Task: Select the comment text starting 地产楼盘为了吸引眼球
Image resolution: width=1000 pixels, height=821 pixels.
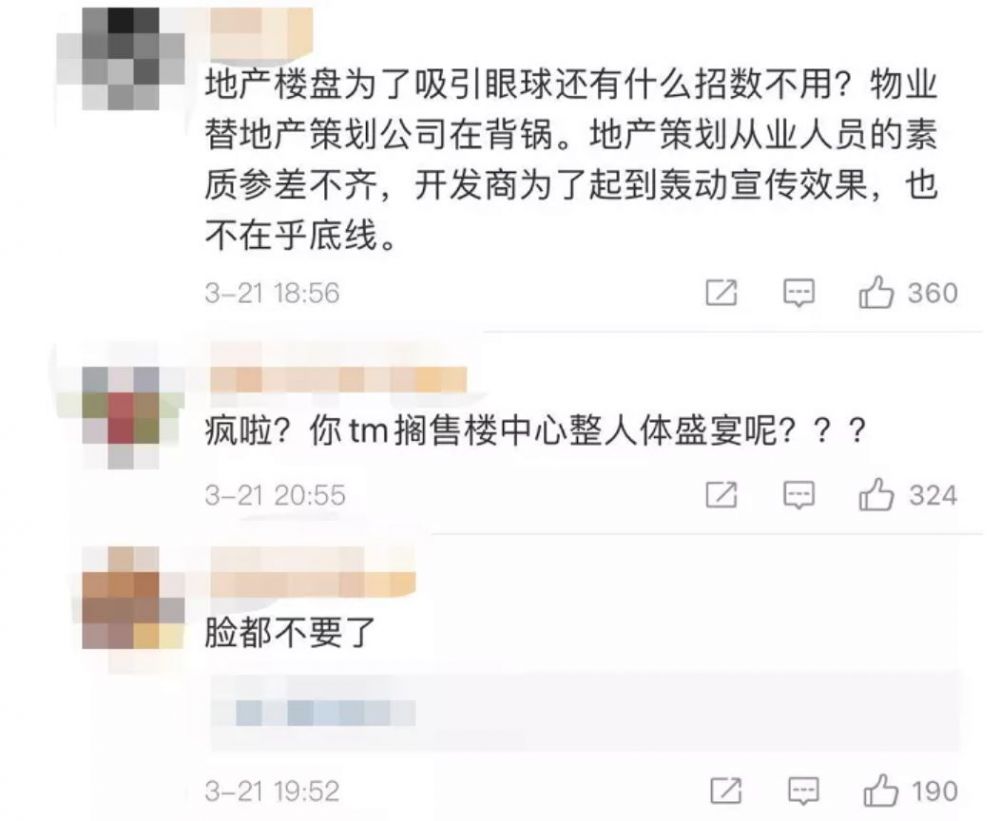Action: tap(571, 160)
